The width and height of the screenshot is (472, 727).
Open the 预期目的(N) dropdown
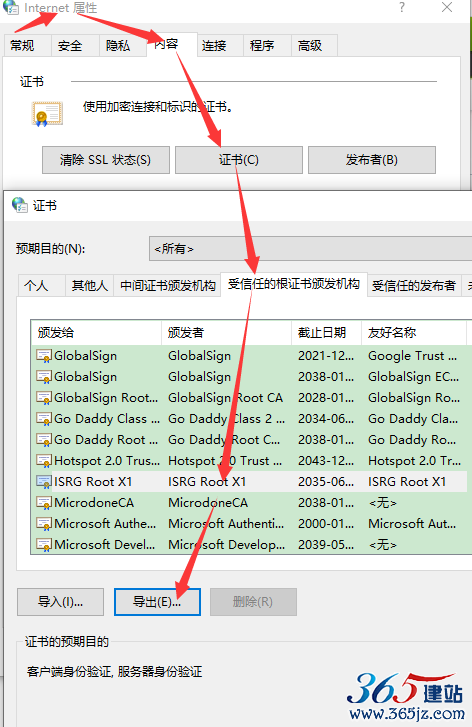click(311, 249)
